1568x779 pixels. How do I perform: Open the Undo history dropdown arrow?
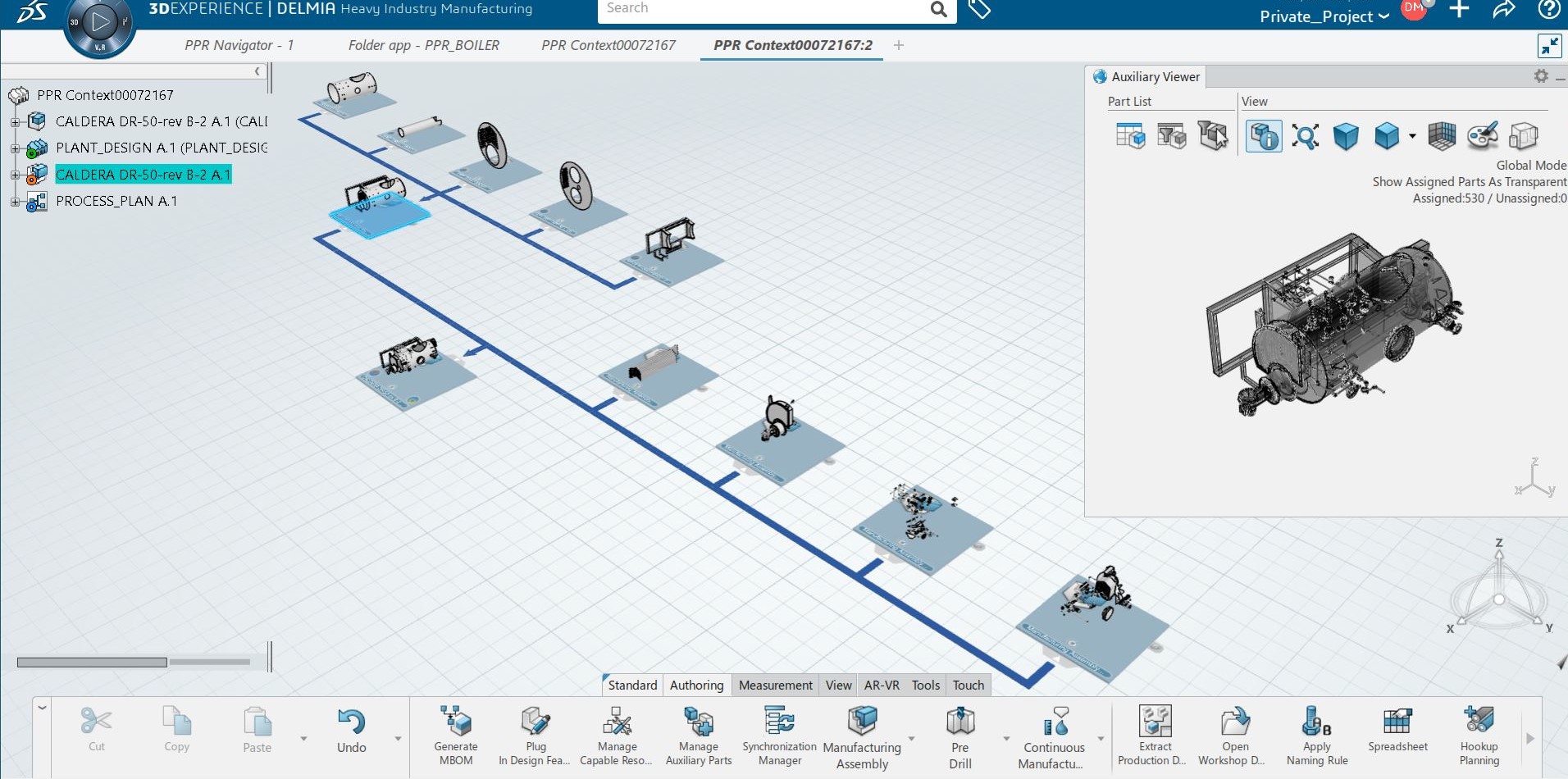tap(398, 739)
